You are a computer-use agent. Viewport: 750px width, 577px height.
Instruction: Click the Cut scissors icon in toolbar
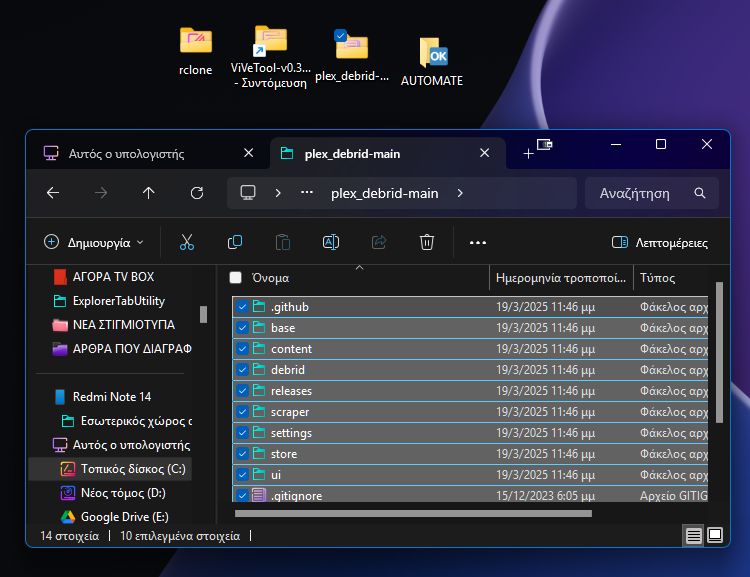(x=187, y=242)
